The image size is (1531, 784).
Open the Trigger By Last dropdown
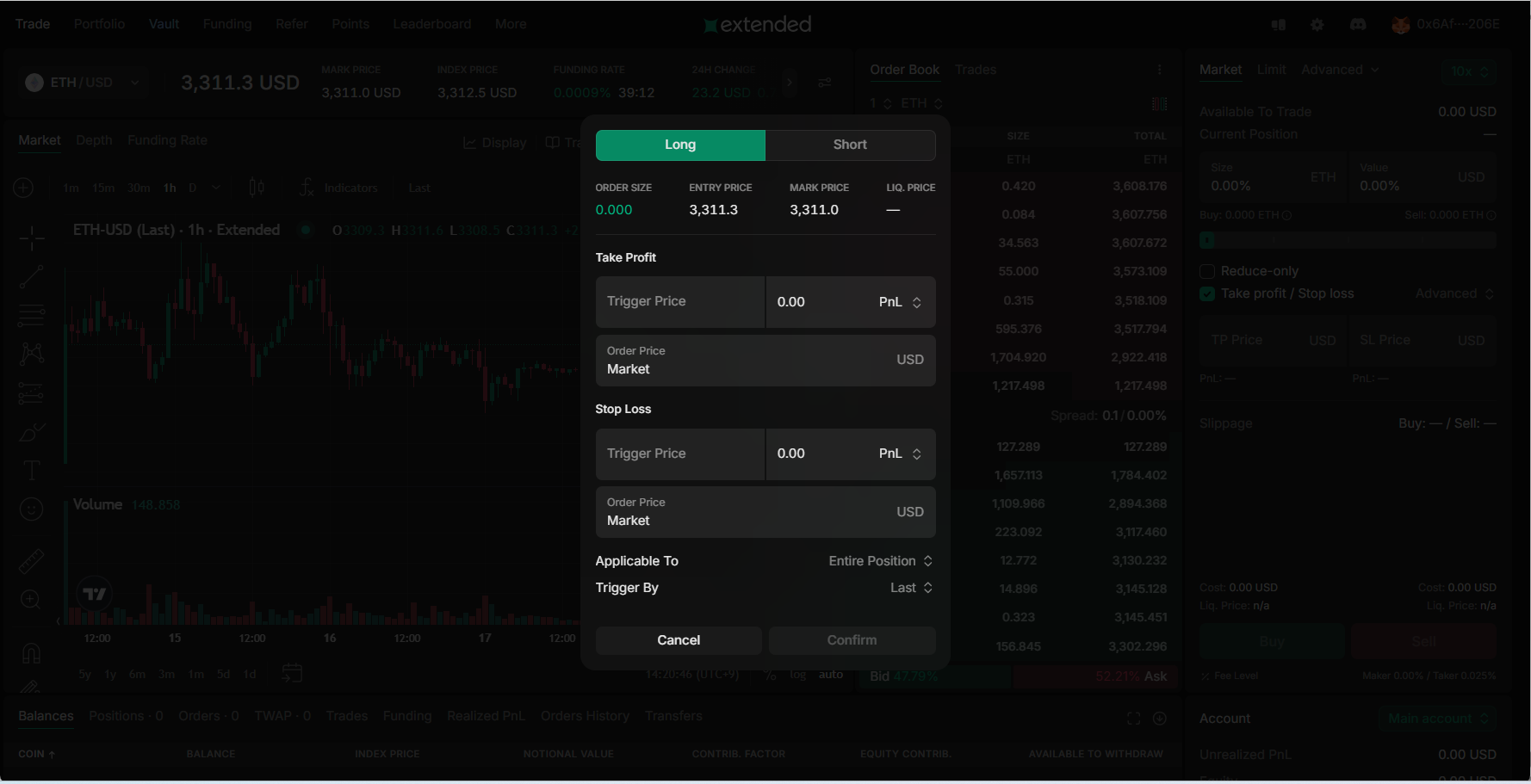coord(911,588)
